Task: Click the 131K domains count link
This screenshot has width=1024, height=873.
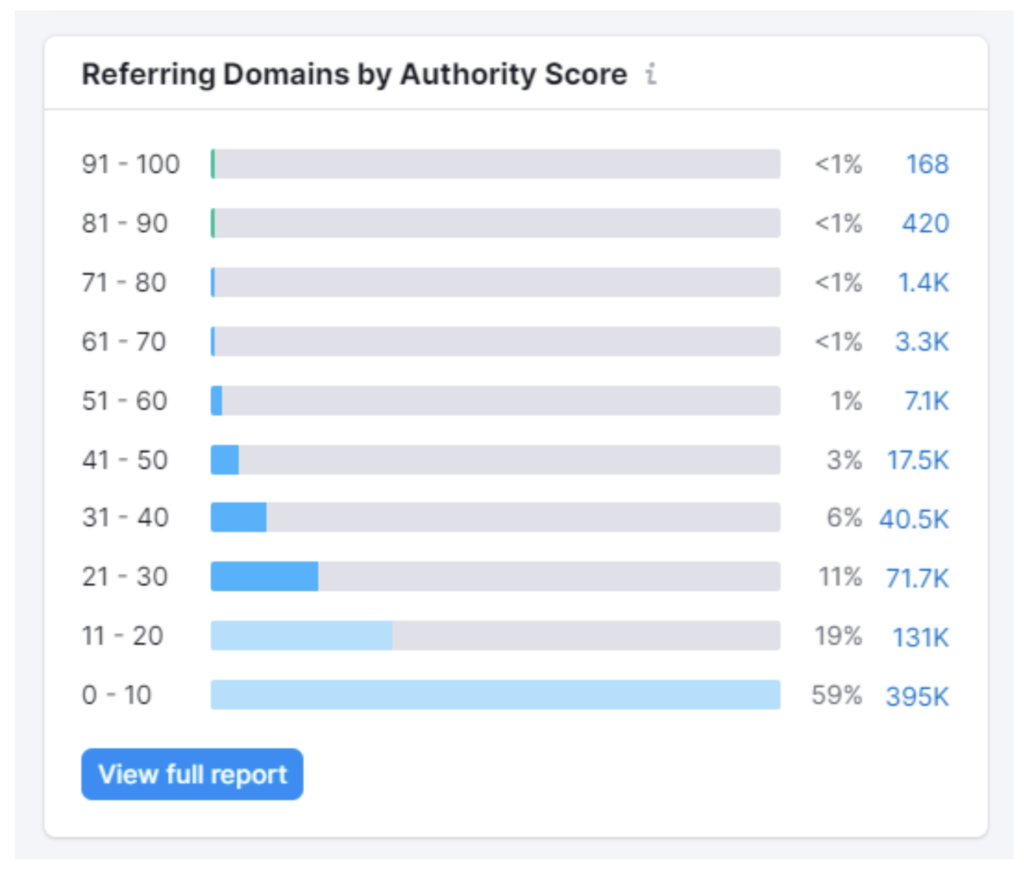Action: tap(920, 637)
